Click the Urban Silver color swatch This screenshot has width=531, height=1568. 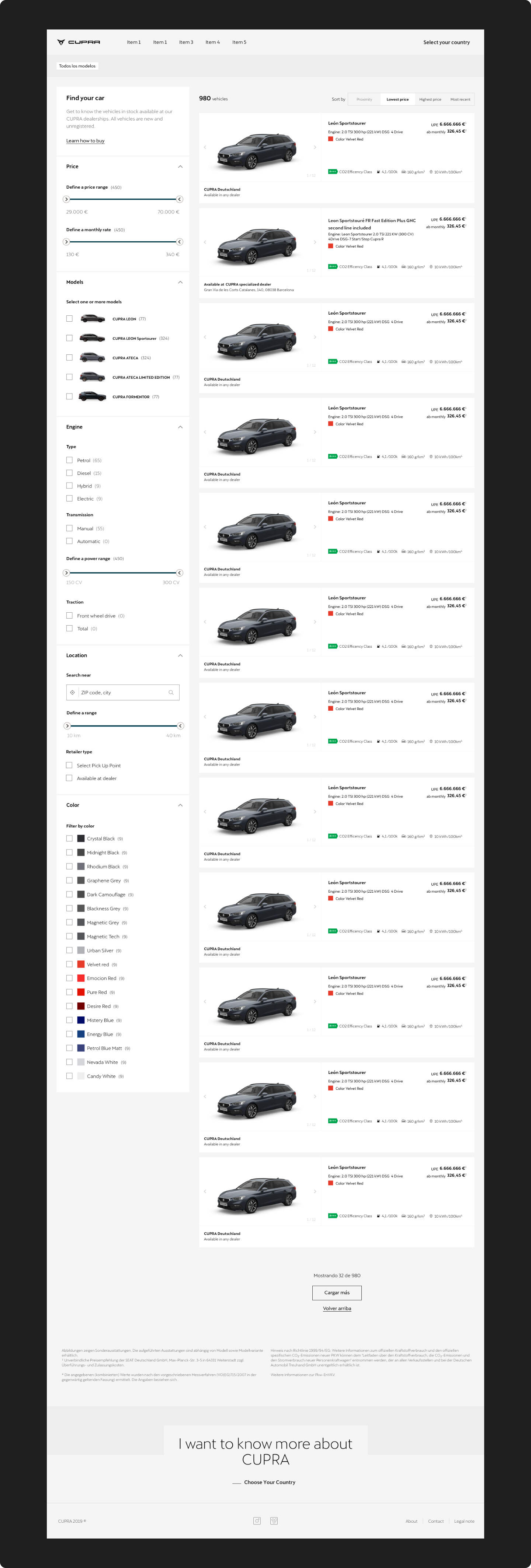tap(81, 950)
